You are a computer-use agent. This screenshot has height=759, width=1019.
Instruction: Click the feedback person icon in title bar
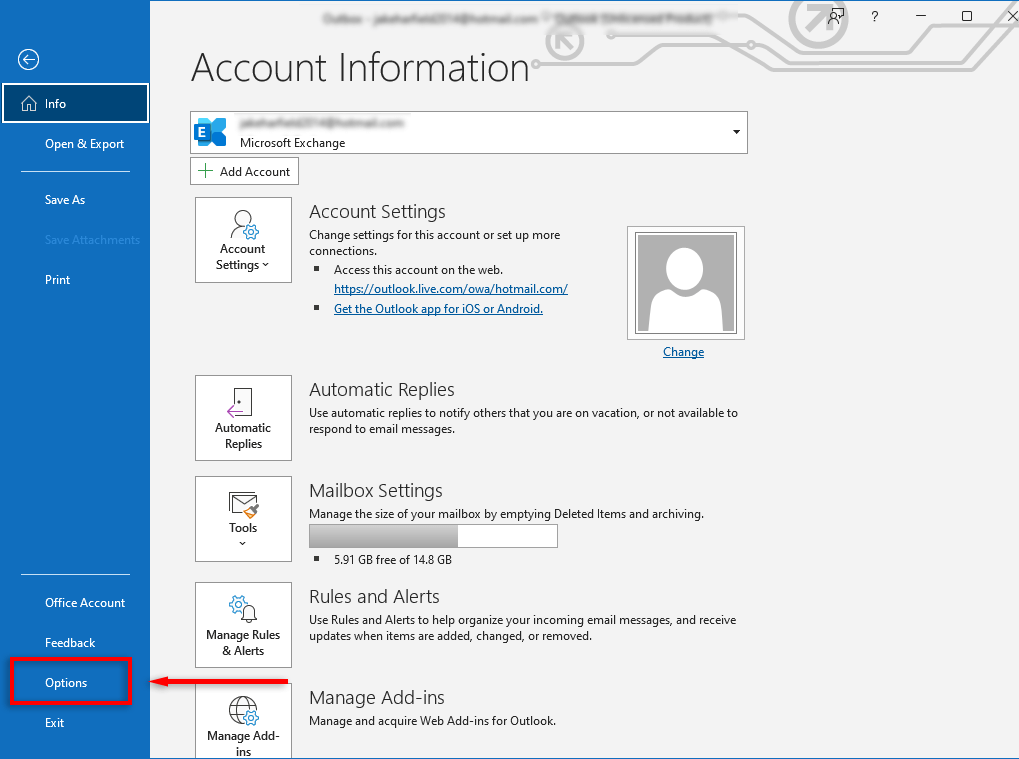(836, 16)
